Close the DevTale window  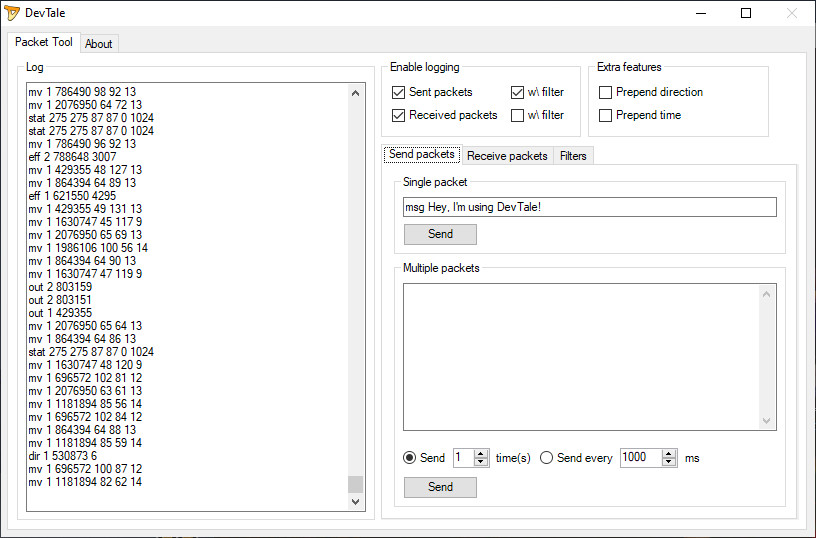pos(792,13)
